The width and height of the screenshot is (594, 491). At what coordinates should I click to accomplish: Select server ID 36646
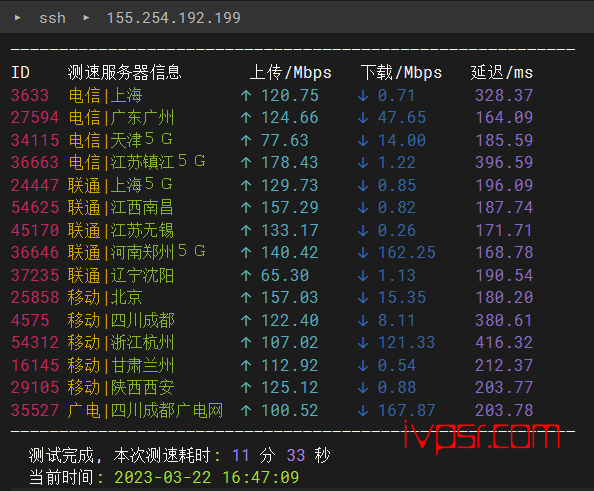(x=35, y=253)
